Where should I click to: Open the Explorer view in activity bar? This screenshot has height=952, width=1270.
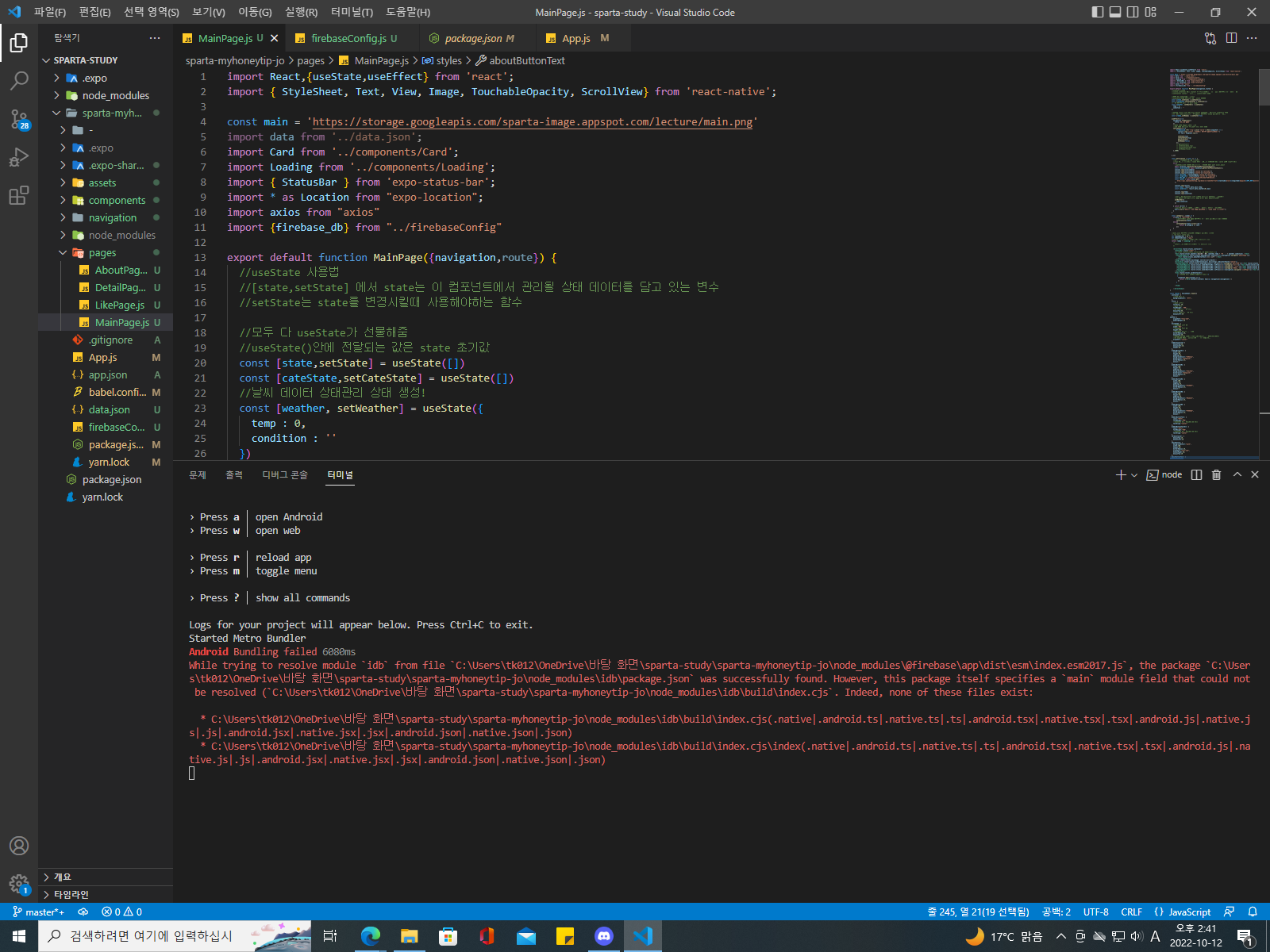(x=19, y=42)
